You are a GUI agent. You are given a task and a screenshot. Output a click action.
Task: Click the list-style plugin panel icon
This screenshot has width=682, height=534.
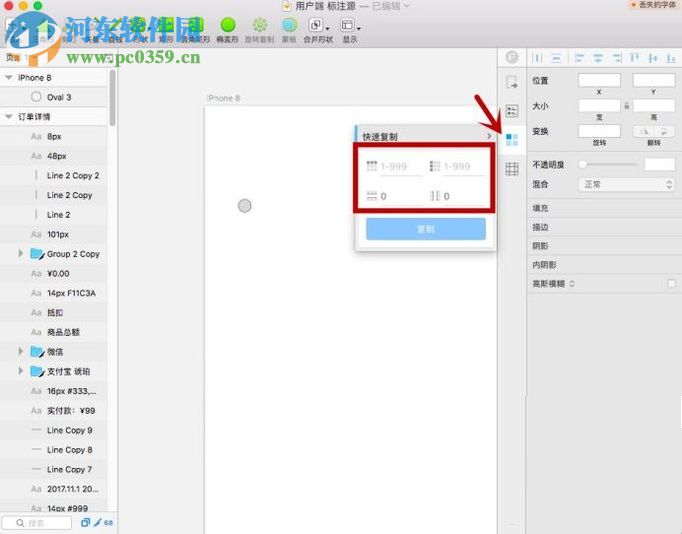512,111
